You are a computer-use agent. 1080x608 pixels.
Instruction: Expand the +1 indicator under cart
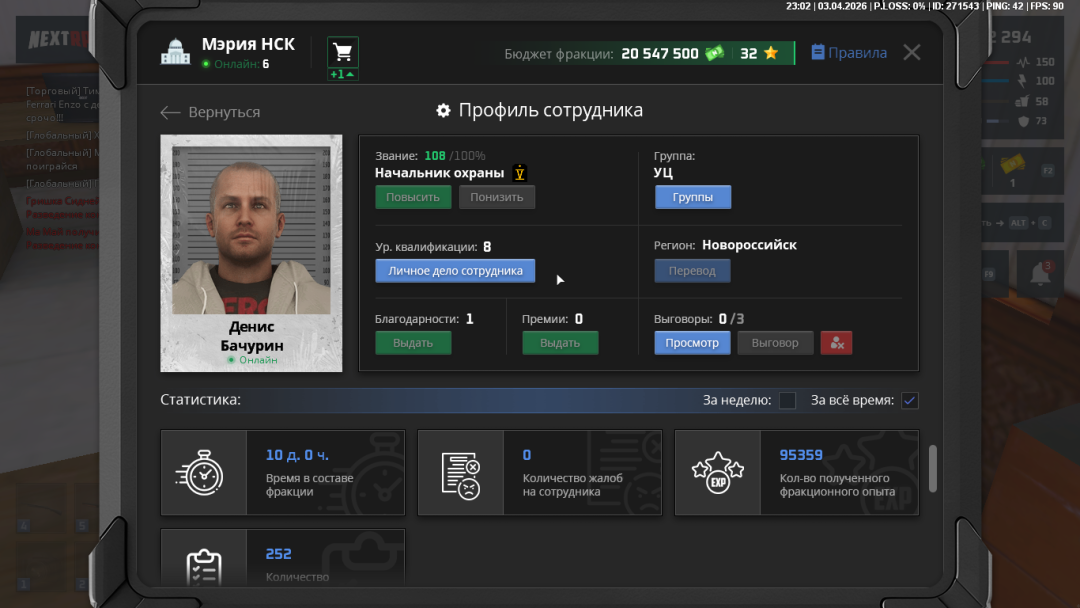click(x=342, y=75)
